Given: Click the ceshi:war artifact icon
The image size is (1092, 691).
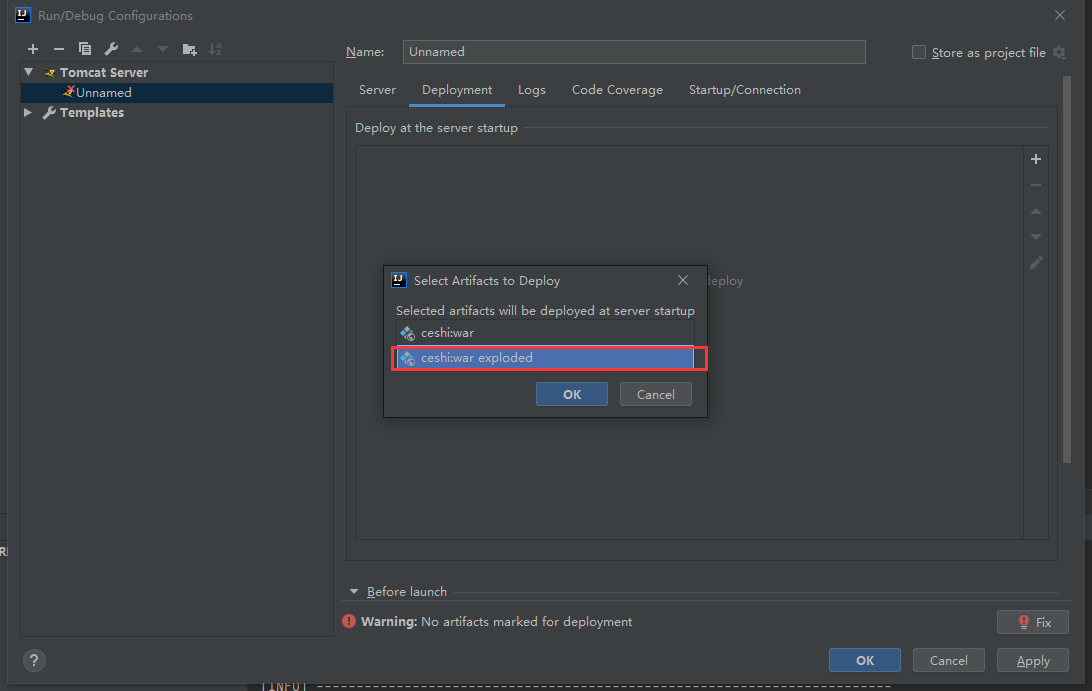Looking at the screenshot, I should [407, 334].
